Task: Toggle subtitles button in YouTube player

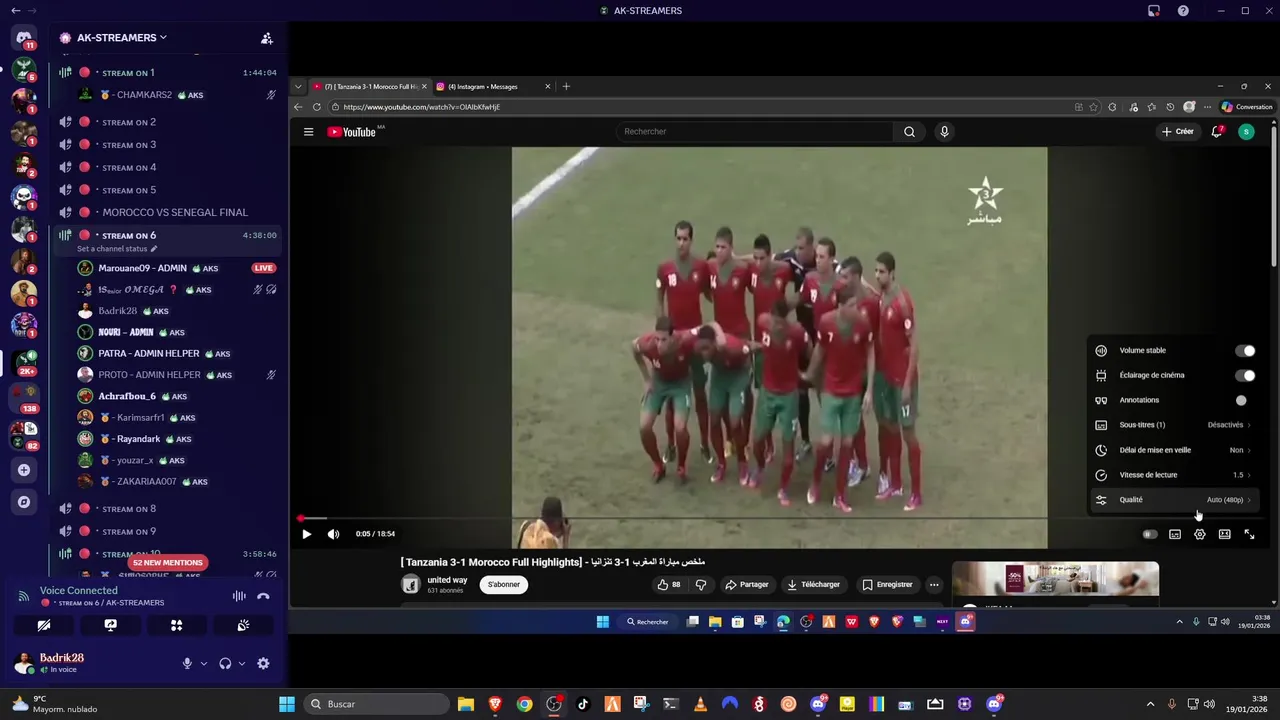Action: (x=1175, y=534)
